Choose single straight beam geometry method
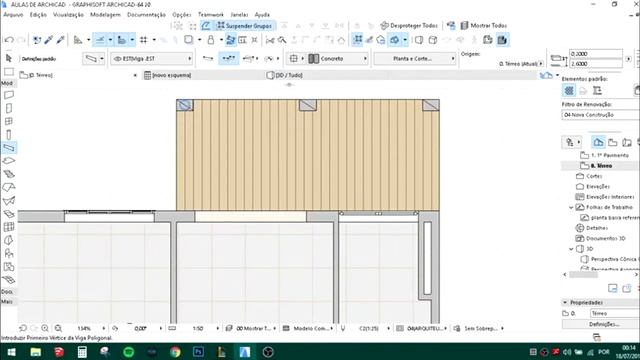 pyautogui.click(x=208, y=59)
